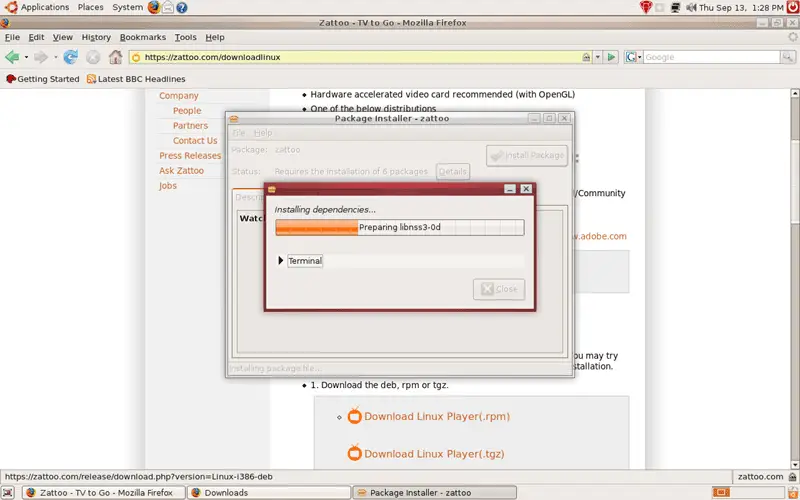
Task: Open the Ask Zattoo sidebar link
Action: [181, 170]
